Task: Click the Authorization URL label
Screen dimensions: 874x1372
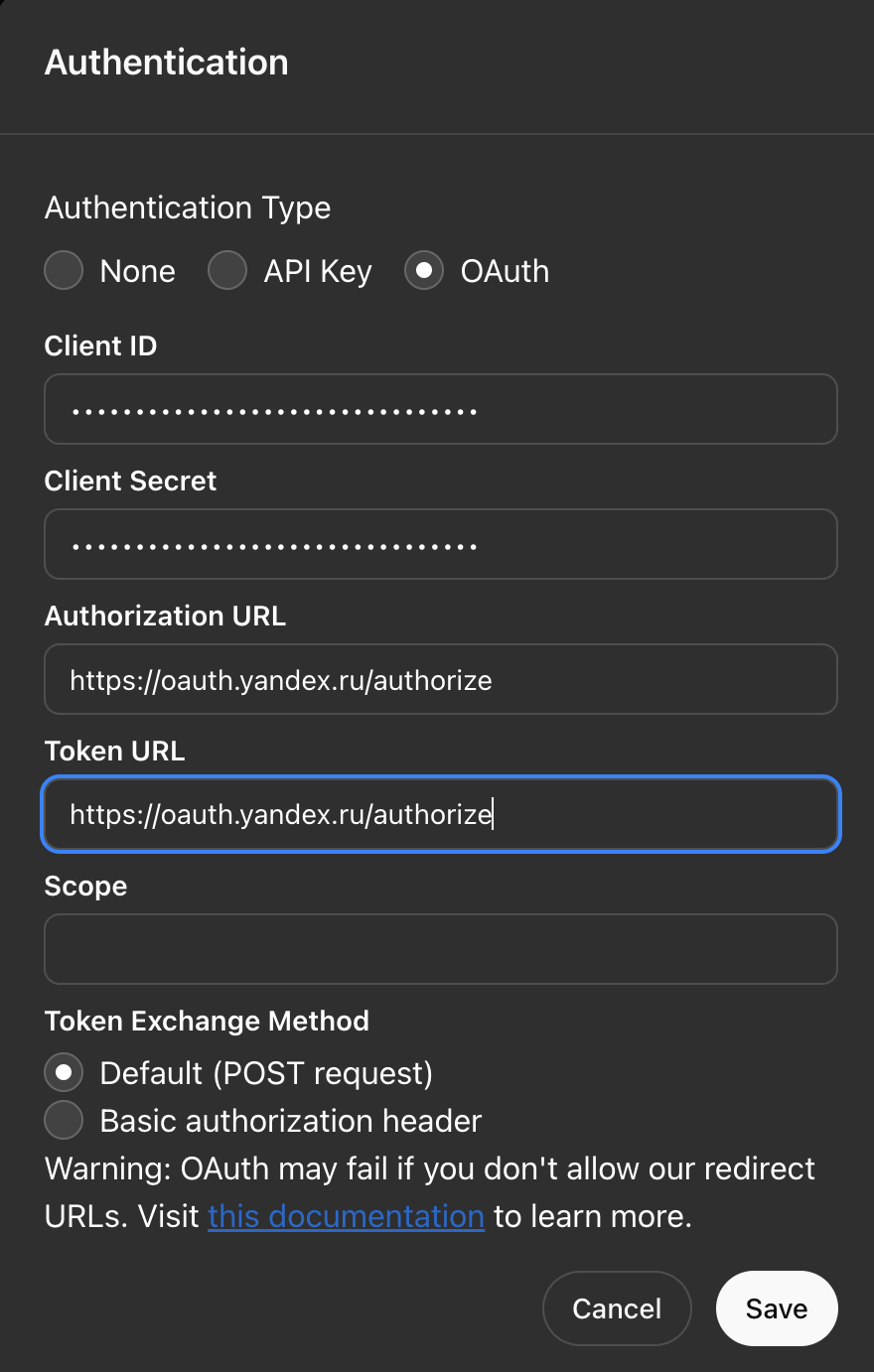Action: click(165, 616)
